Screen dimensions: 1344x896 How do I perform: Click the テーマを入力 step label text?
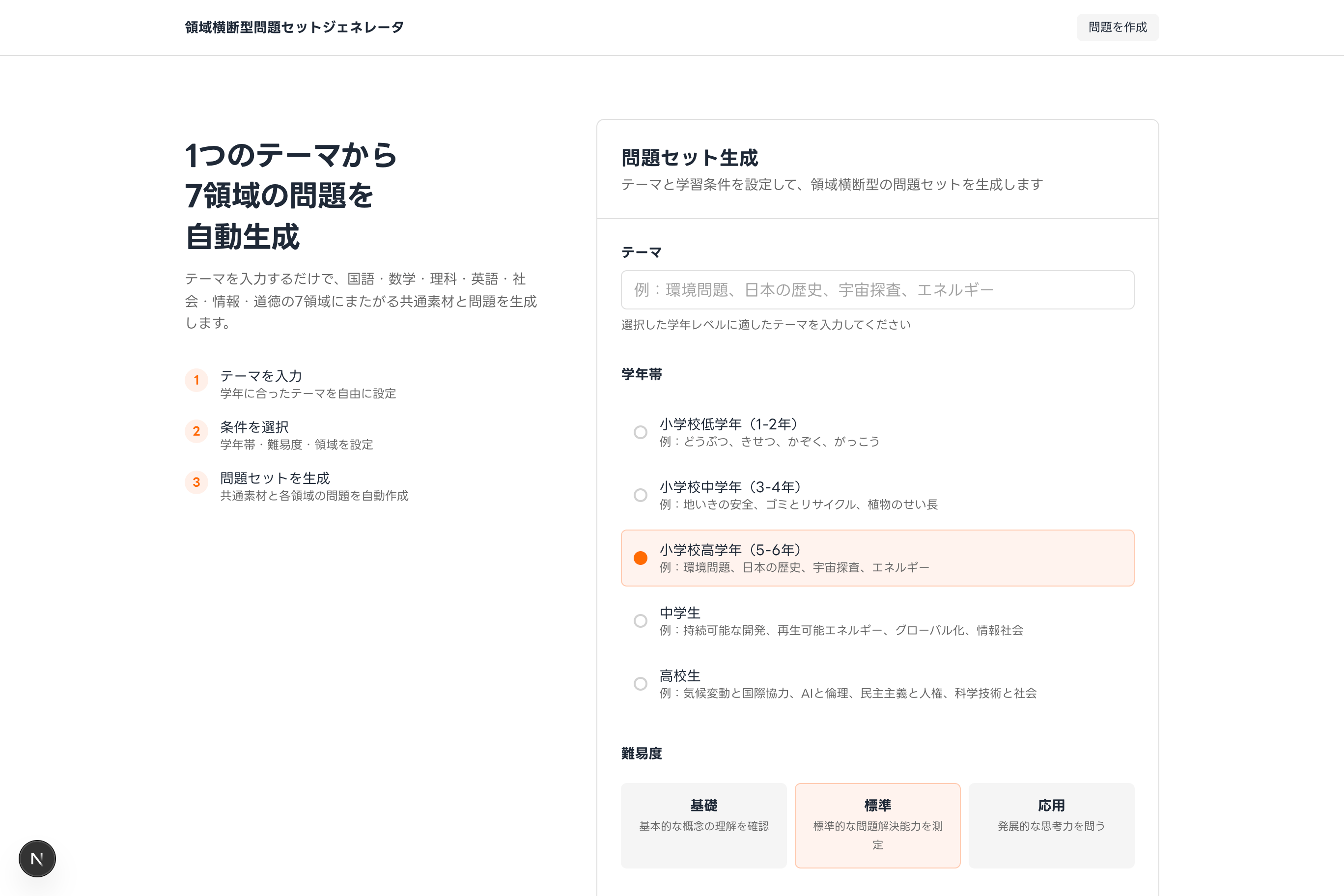(260, 376)
